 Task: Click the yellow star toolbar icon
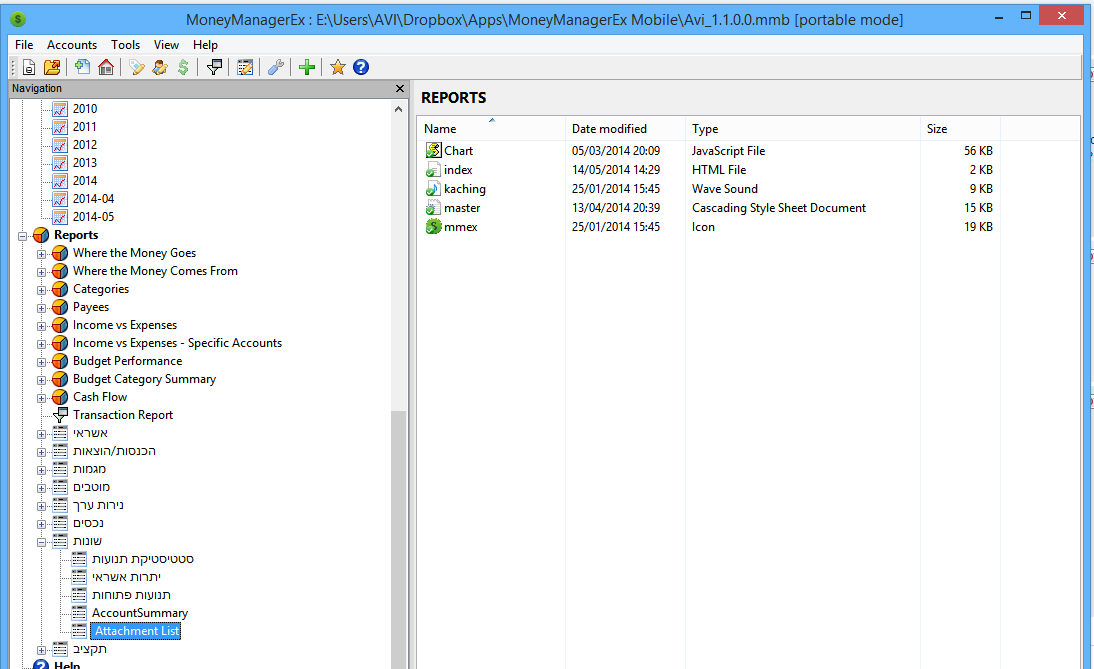[338, 67]
